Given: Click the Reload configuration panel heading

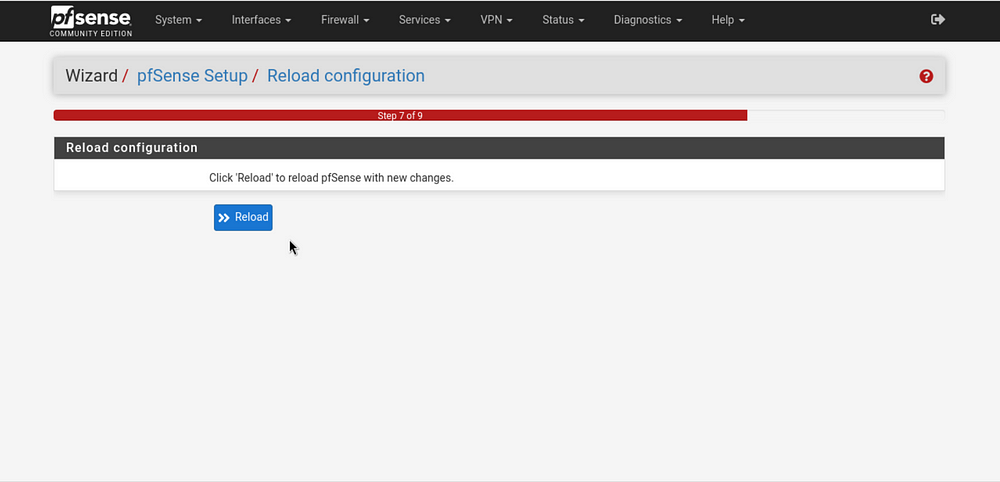Looking at the screenshot, I should click(499, 148).
